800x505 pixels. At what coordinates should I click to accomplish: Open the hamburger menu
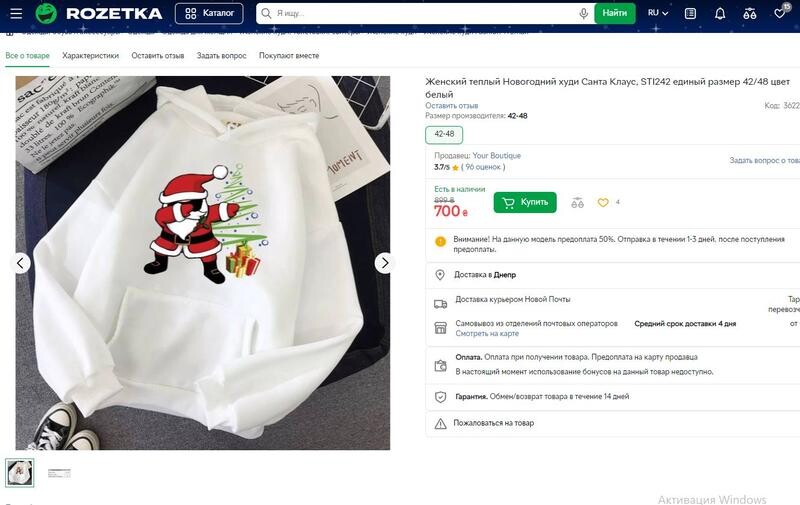[16, 13]
